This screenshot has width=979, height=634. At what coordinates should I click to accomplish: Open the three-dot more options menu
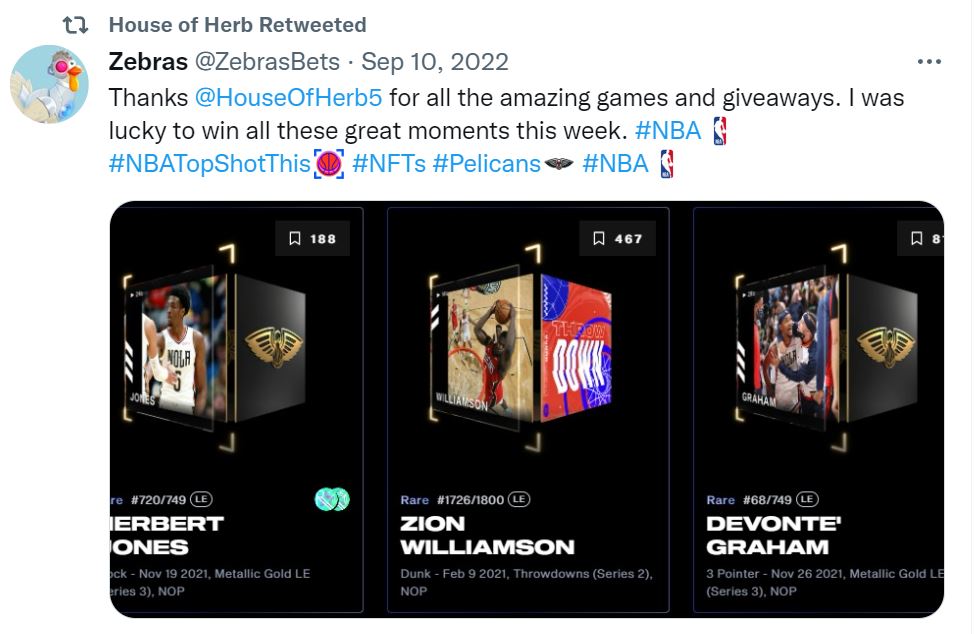[x=929, y=62]
